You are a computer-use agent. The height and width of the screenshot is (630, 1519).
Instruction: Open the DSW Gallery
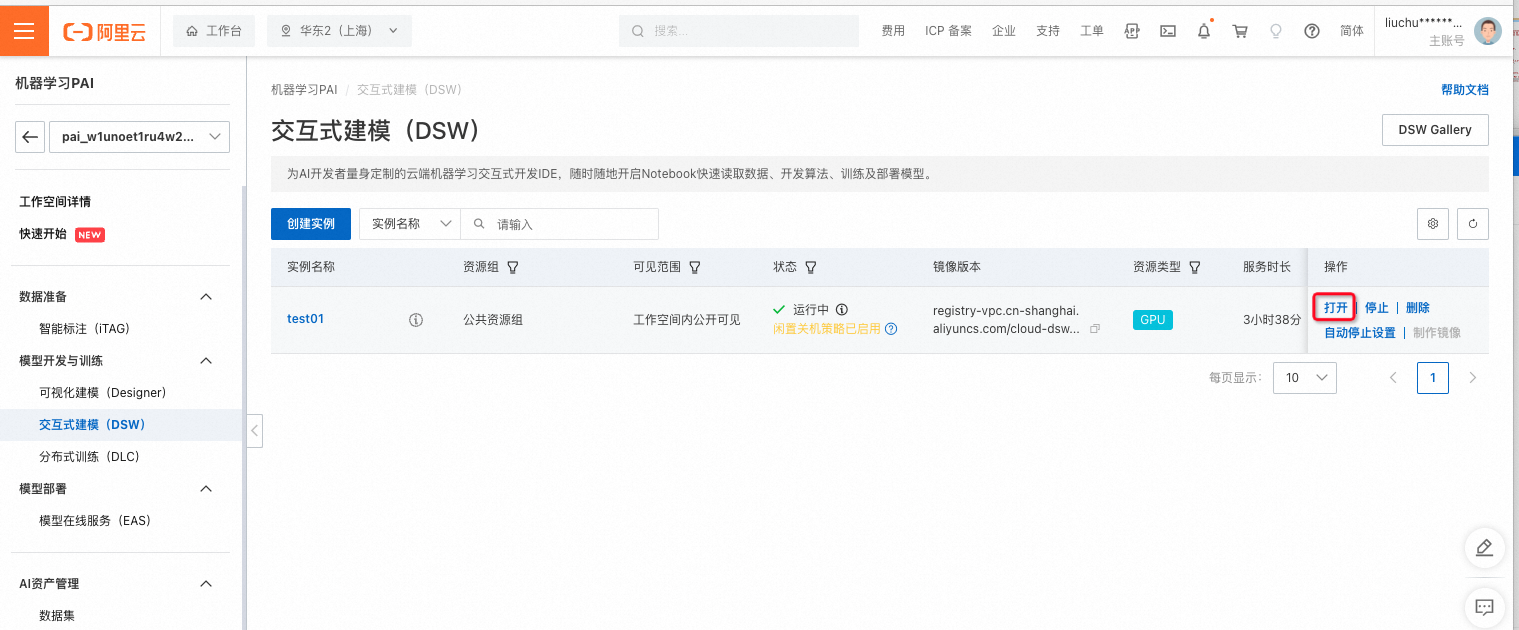(x=1435, y=129)
